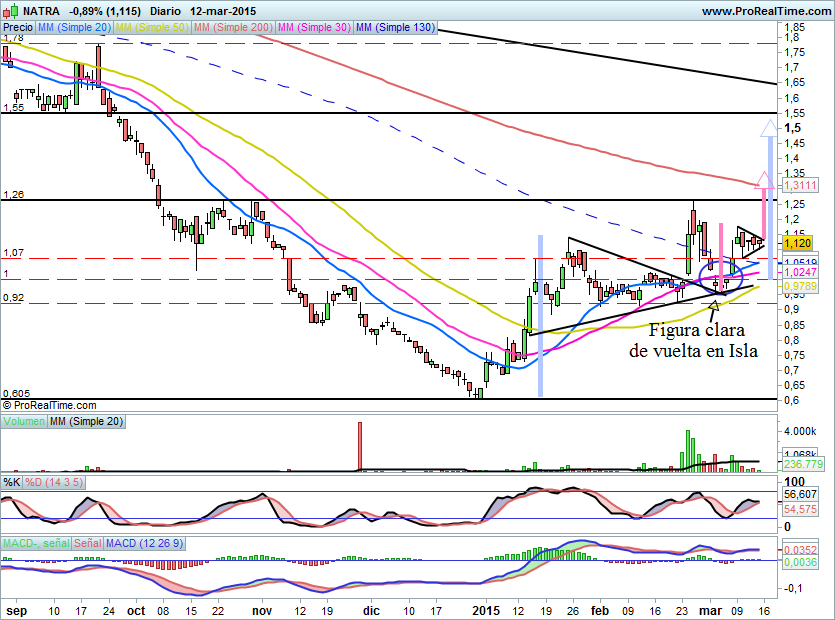Click the NATRA candlestick icon at top-left

(11, 11)
